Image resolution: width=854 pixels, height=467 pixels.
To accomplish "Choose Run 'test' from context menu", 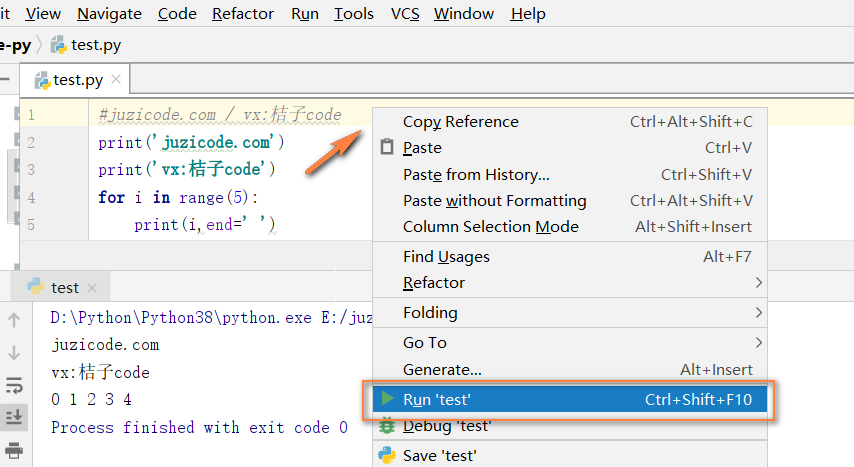I will [570, 399].
